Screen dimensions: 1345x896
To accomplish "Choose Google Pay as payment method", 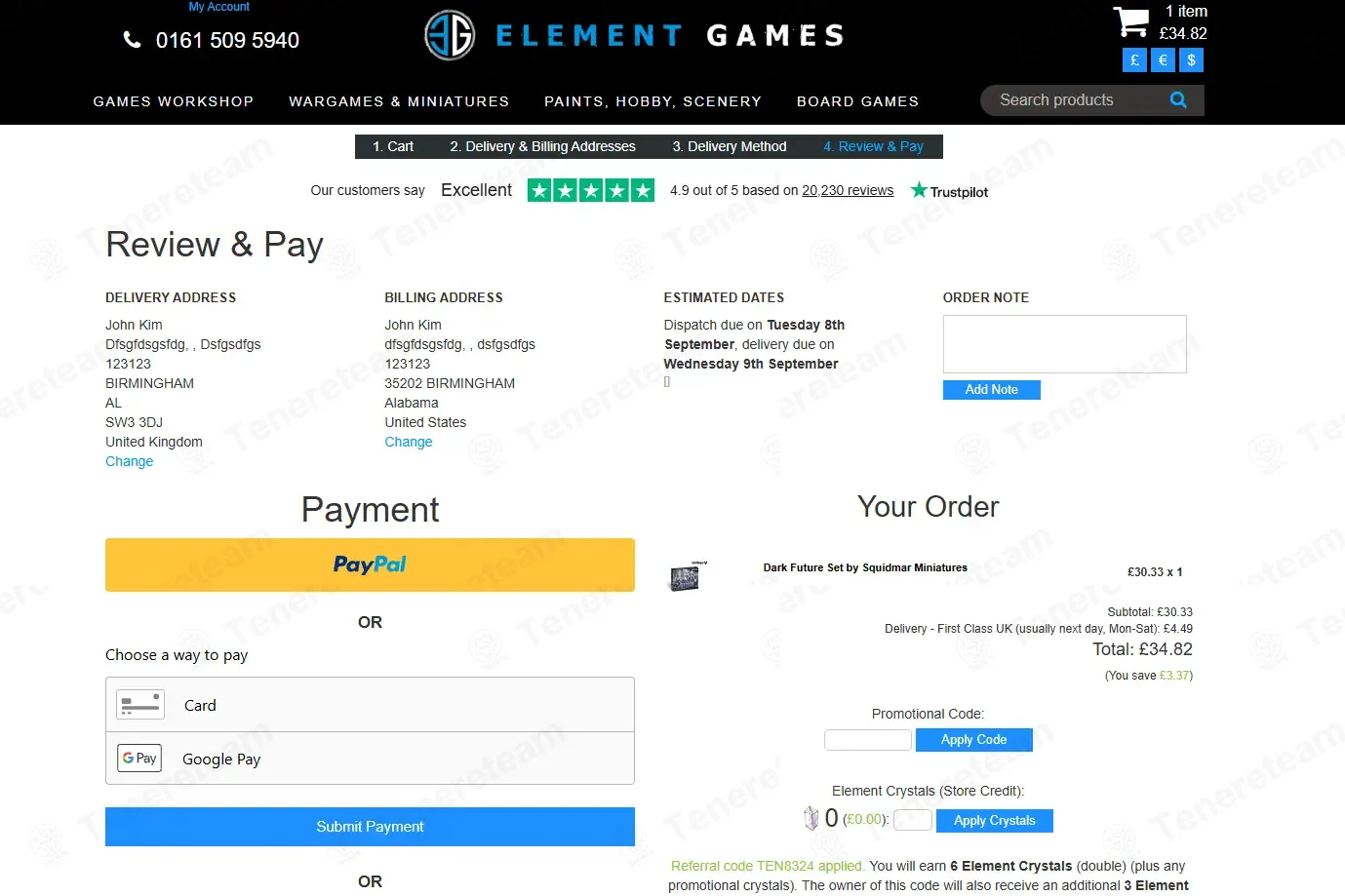I will click(370, 759).
